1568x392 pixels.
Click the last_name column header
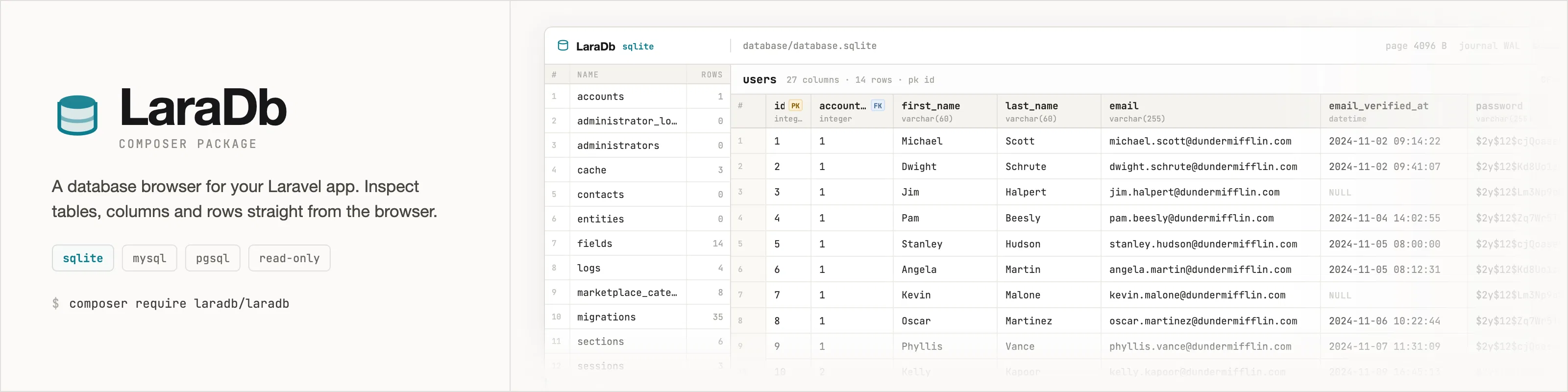(x=1050, y=111)
